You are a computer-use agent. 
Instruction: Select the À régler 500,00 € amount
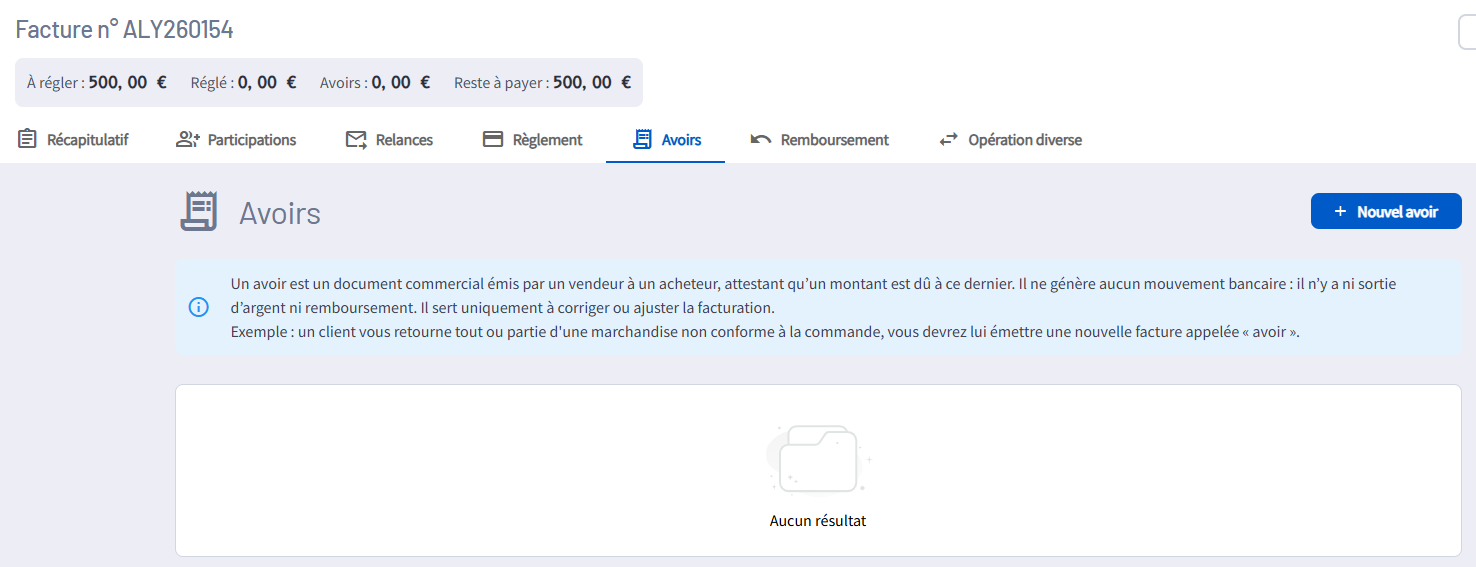tap(127, 83)
